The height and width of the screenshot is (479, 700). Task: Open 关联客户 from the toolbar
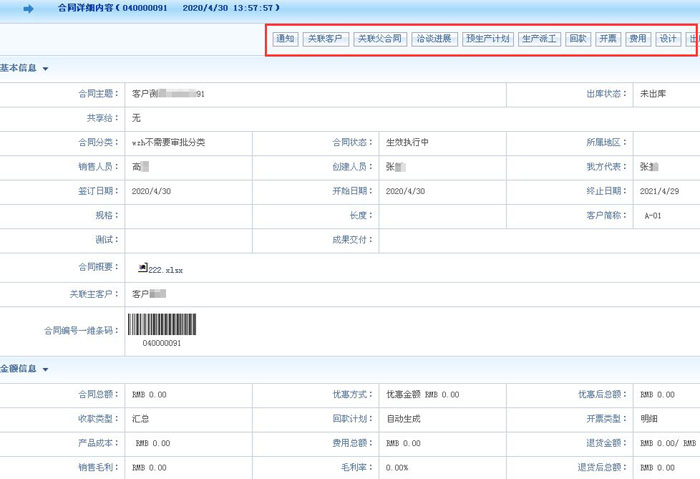(325, 40)
